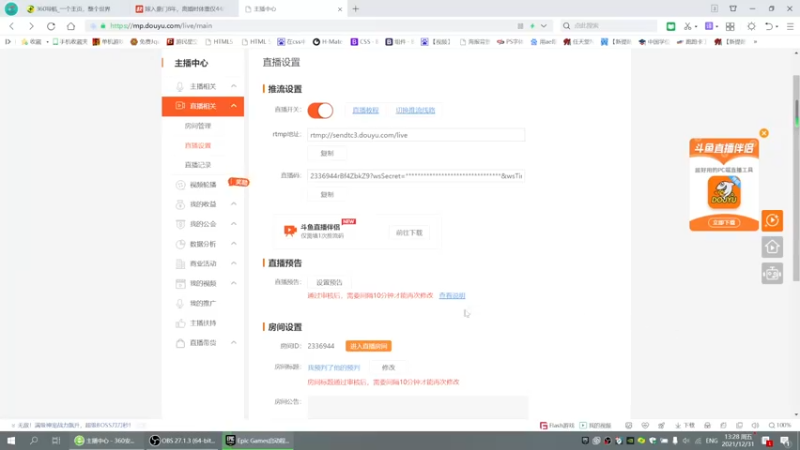Click the 视频轮播 icon in sidebar
This screenshot has height=450, width=800.
tap(180, 185)
